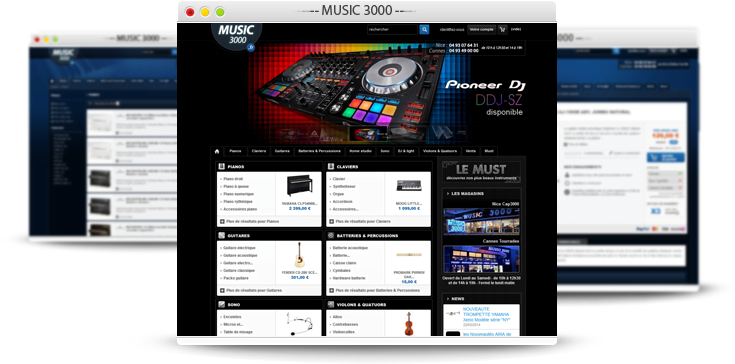Click the Cannes Tourrades store photo
Screen dimensions: 735x364
481,259
